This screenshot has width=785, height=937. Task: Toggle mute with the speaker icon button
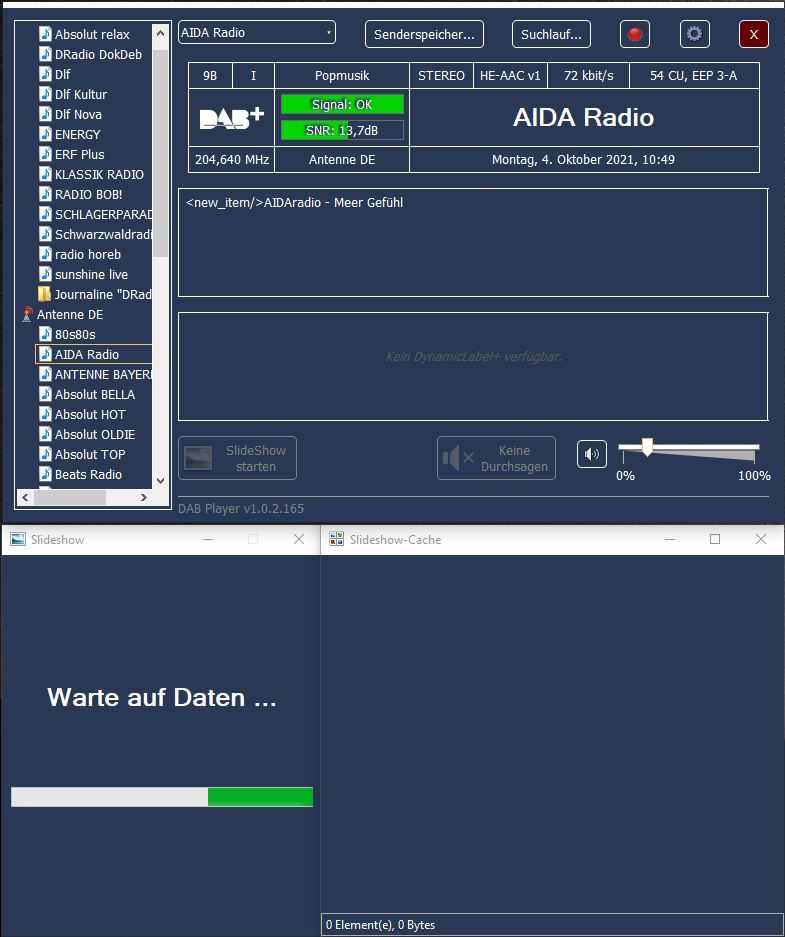click(x=591, y=454)
